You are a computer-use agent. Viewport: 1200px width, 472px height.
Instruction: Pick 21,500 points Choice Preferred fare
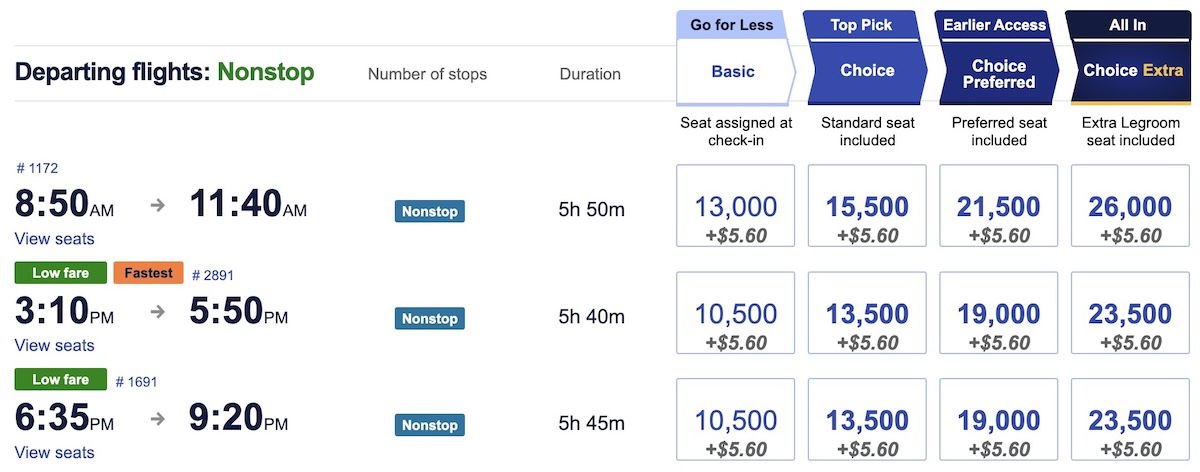[999, 217]
